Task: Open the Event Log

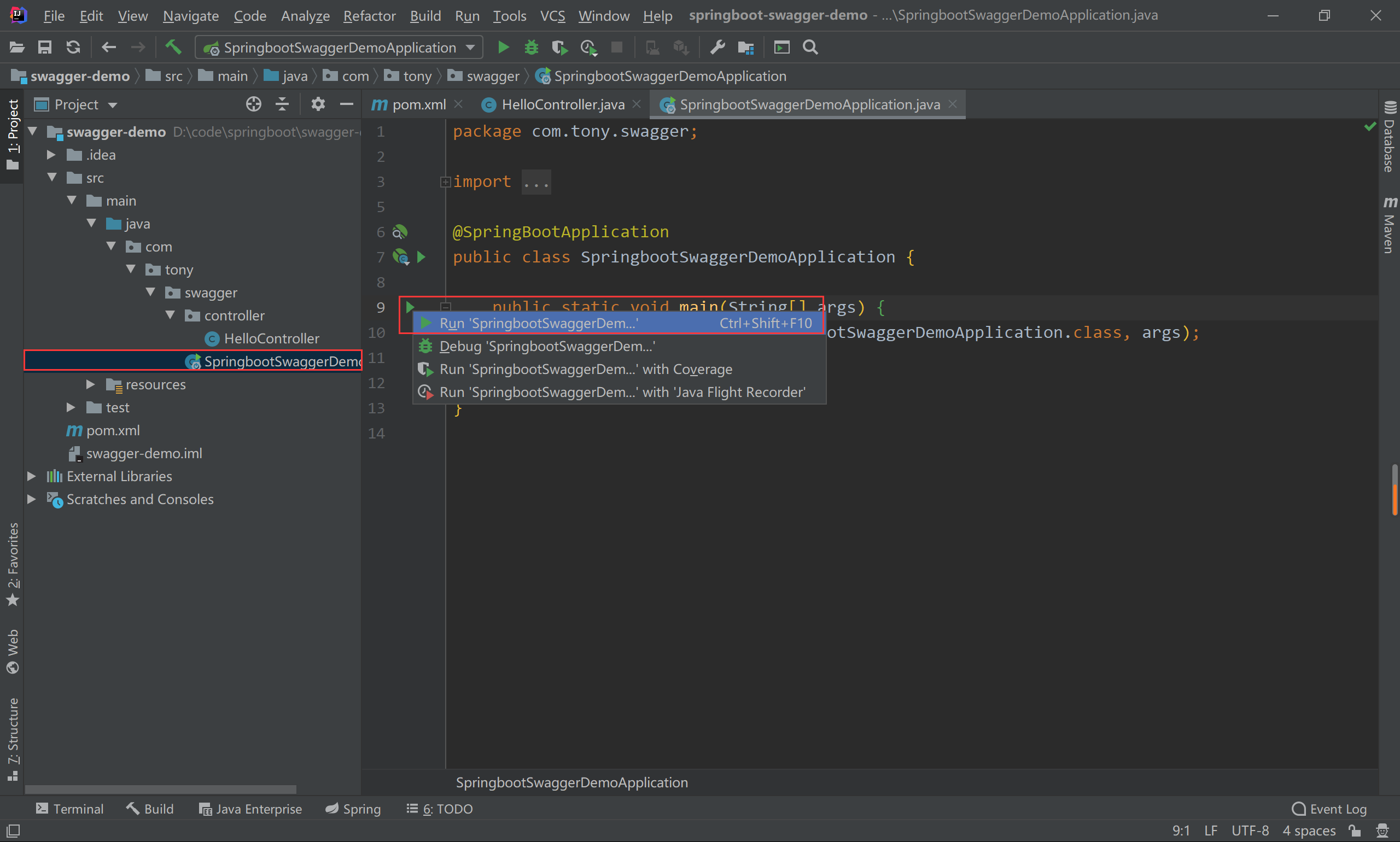Action: tap(1329, 809)
